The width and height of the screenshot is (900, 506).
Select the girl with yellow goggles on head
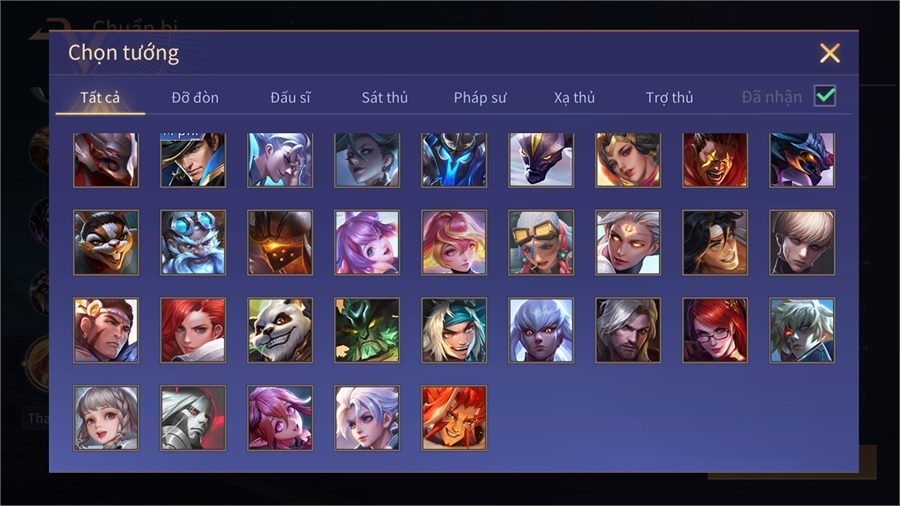[x=541, y=242]
